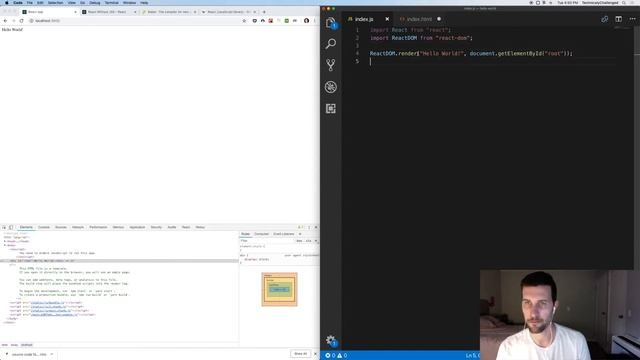
Task: Open the Extensions view in activity bar
Action: [331, 109]
